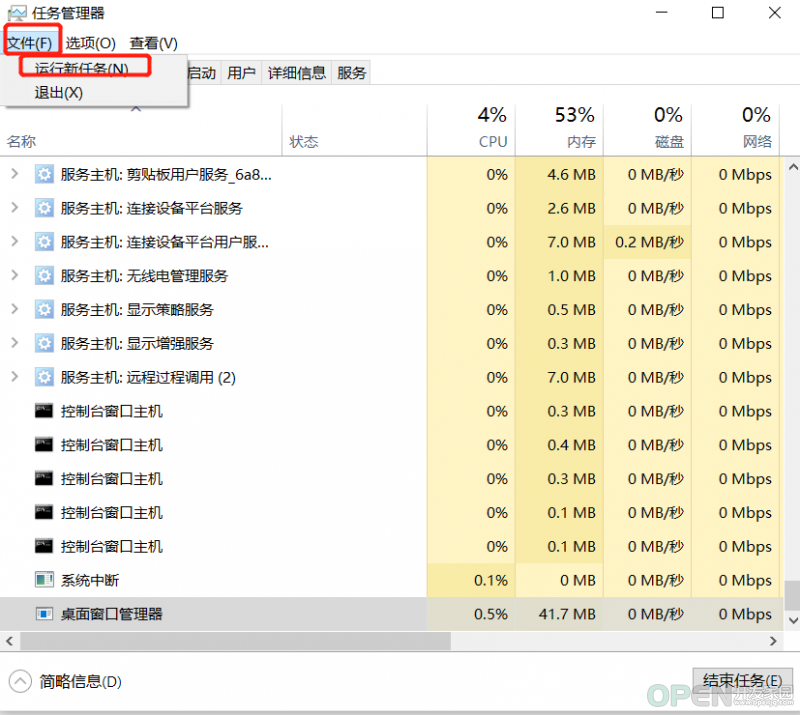The width and height of the screenshot is (800, 715).
Task: Expand 服务主机: 远程过程调用 (2) row
Action: coord(15,377)
